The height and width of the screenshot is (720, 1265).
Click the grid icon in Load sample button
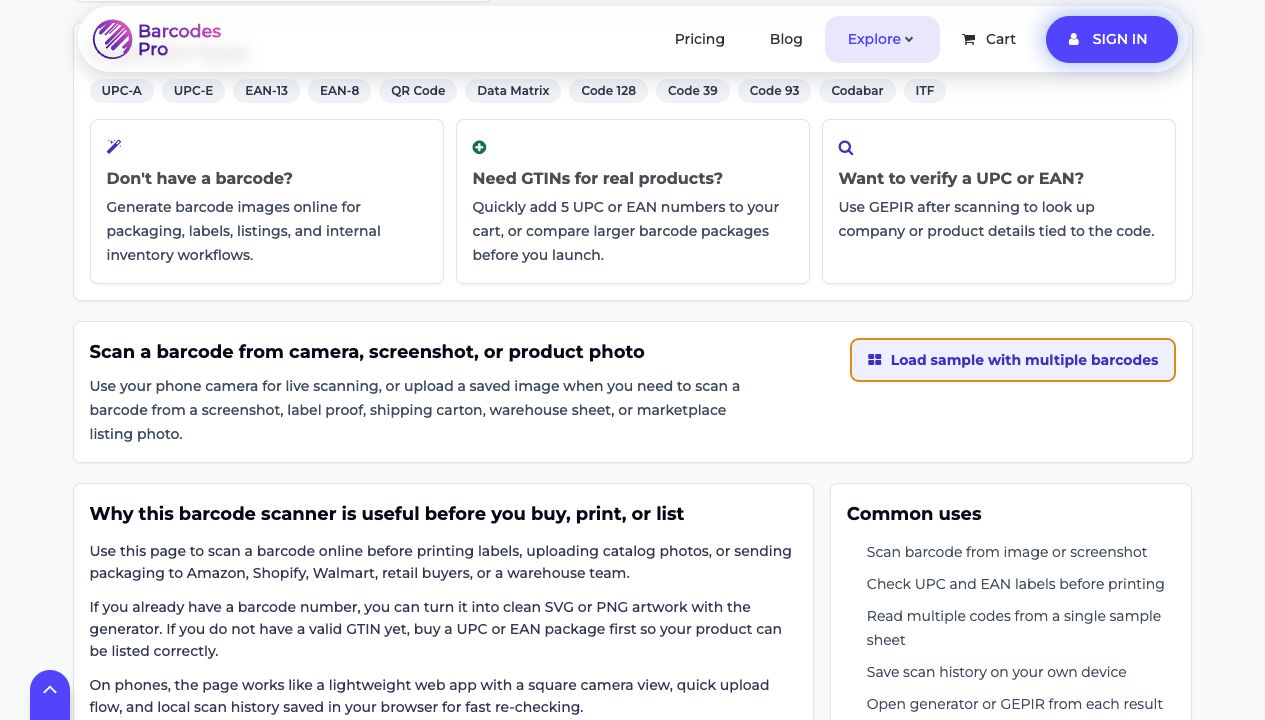[x=874, y=360]
